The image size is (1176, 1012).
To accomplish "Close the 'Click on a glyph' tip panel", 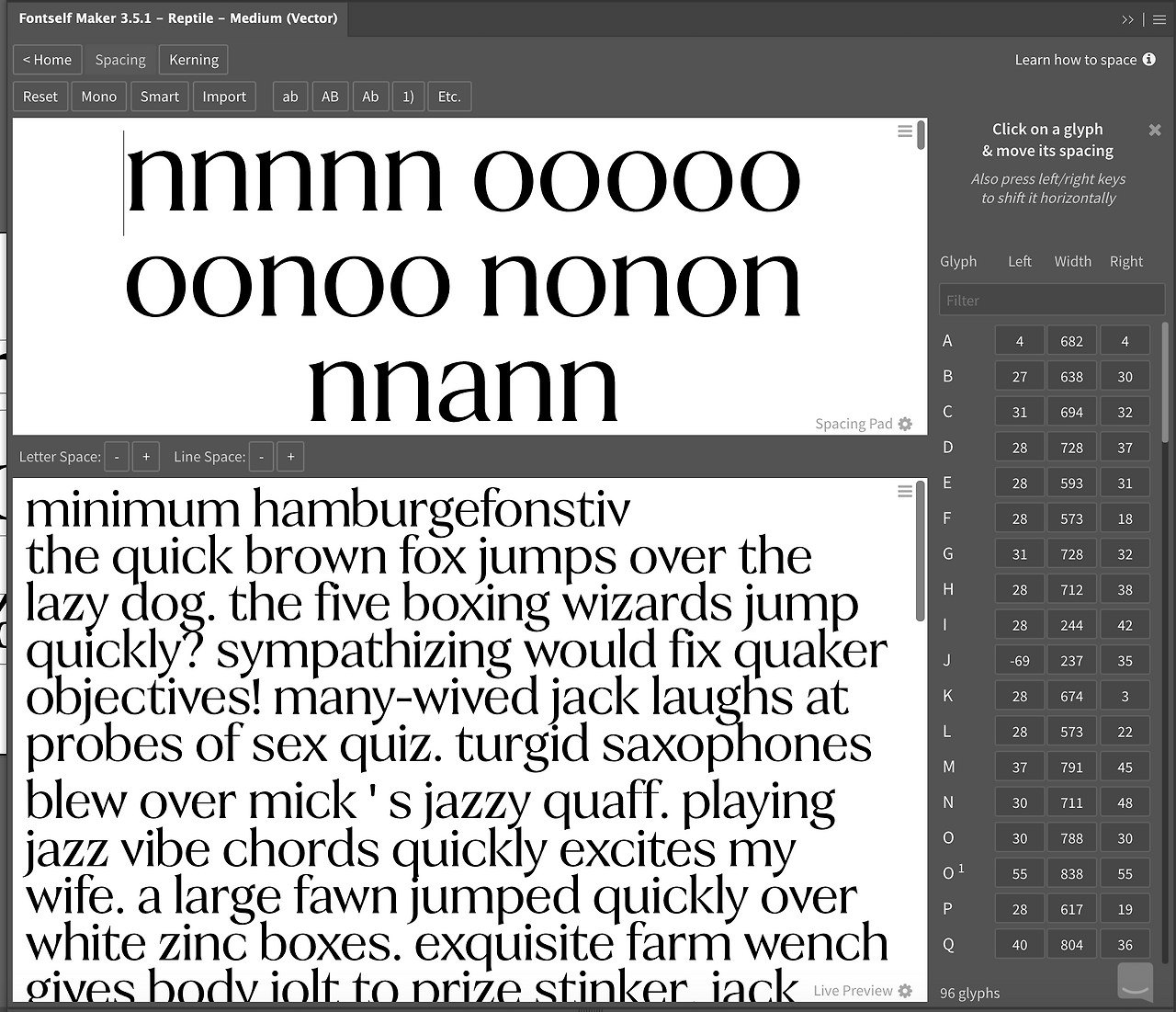I will tap(1155, 130).
